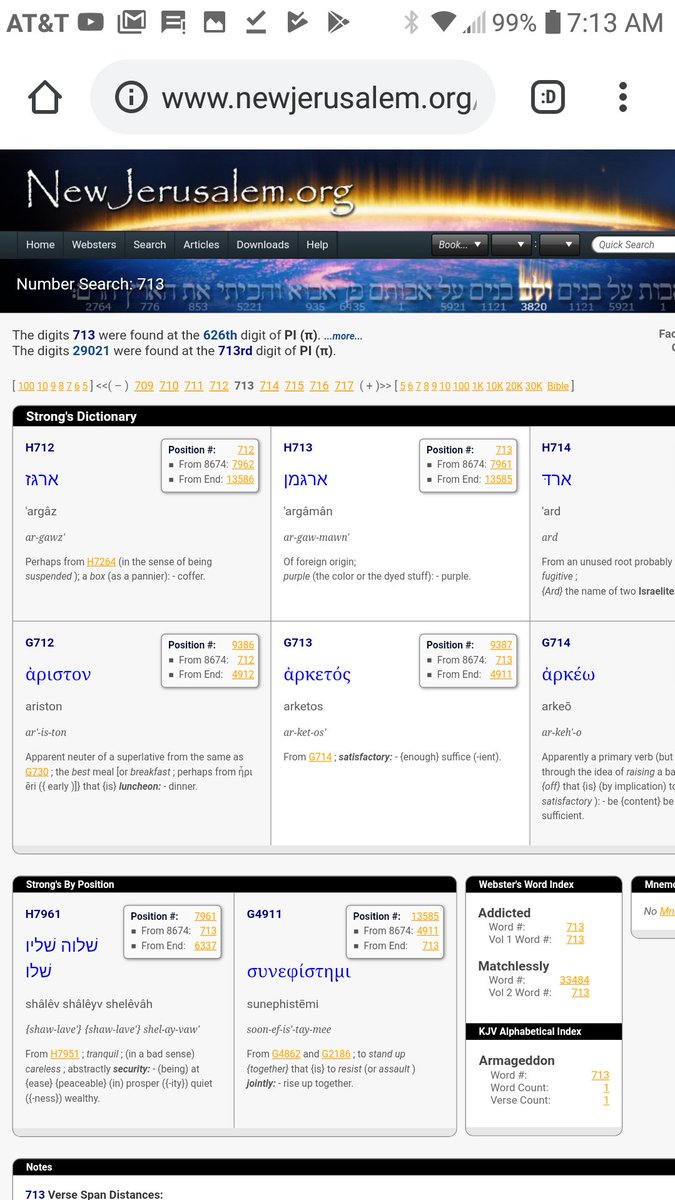Tap the gallery image notification icon

214,21
